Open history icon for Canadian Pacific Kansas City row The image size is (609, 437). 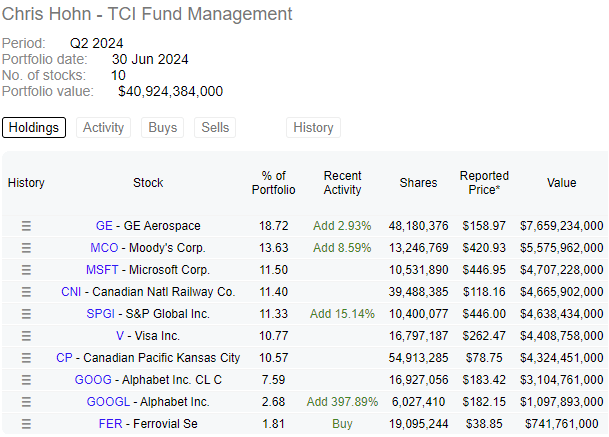point(26,358)
